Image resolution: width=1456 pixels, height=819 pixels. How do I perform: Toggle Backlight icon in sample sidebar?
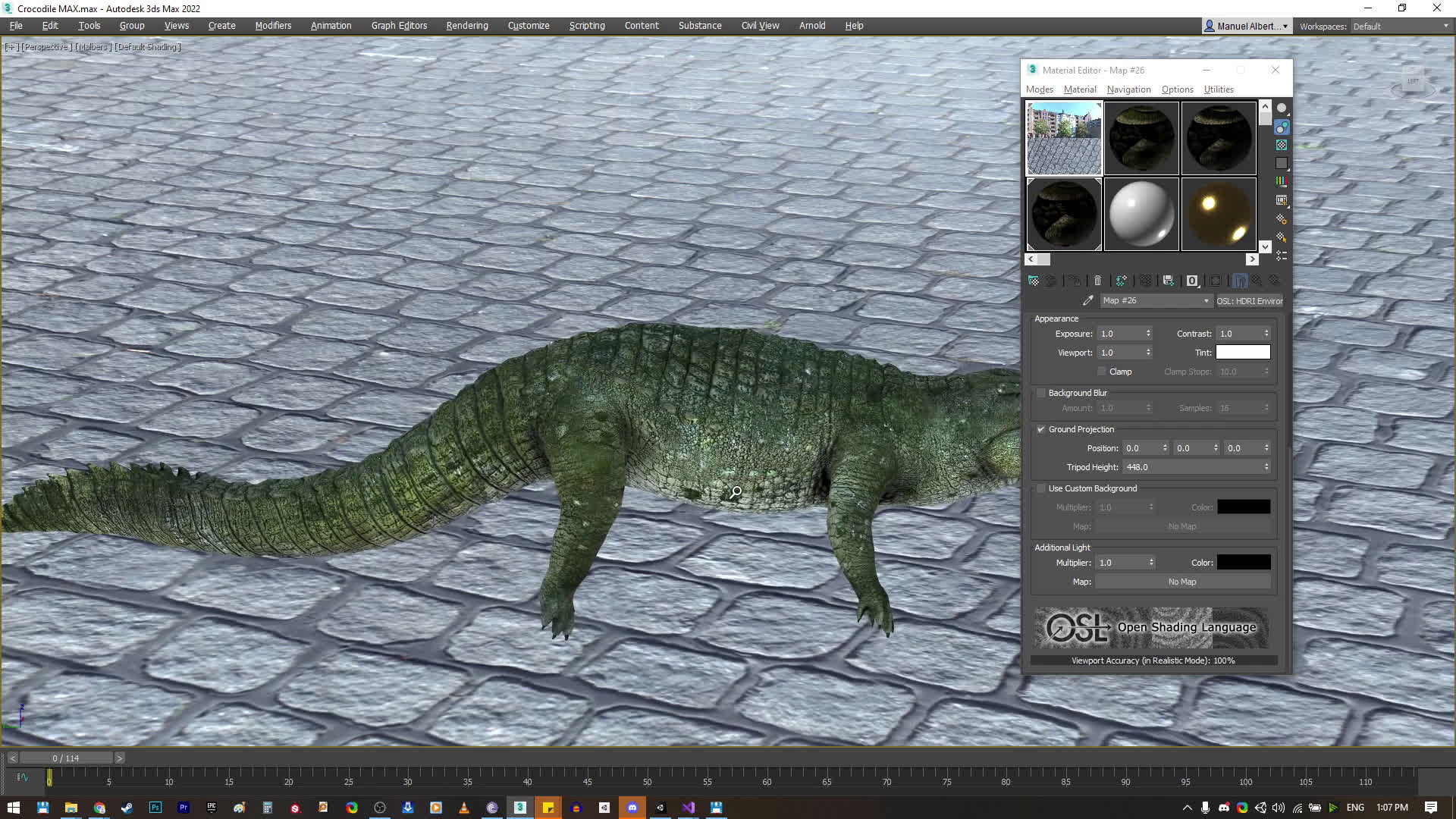point(1282,127)
